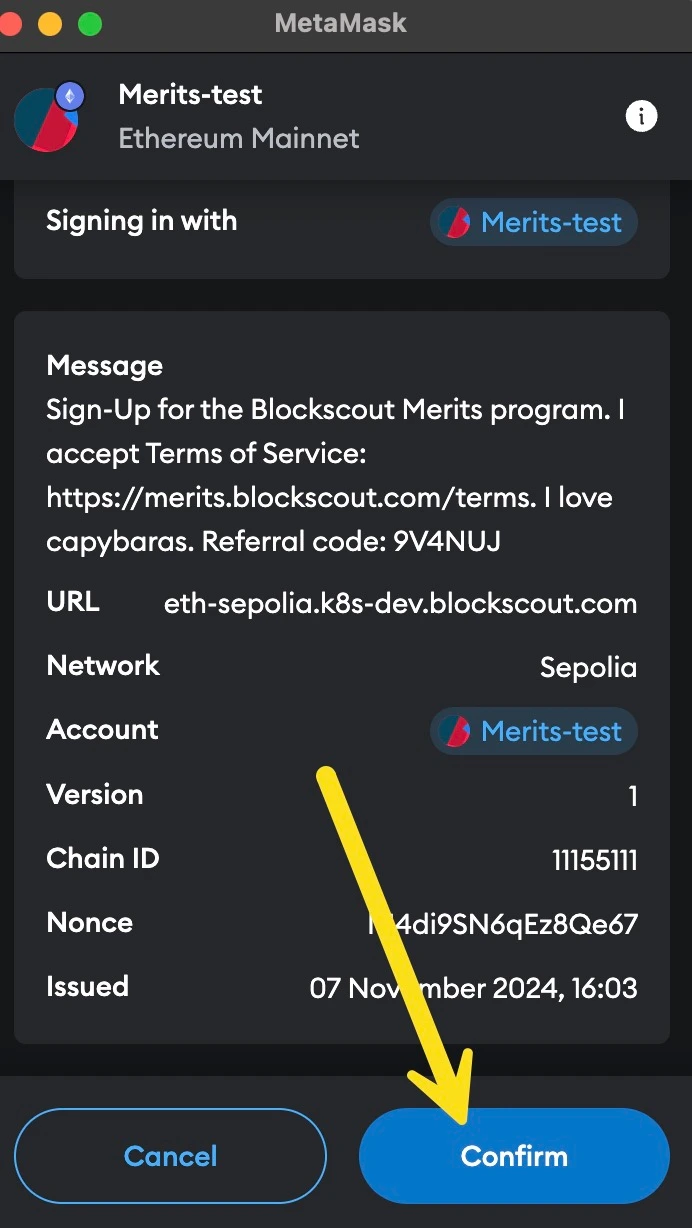Cancel the signature request
692x1228 pixels.
click(x=170, y=1156)
